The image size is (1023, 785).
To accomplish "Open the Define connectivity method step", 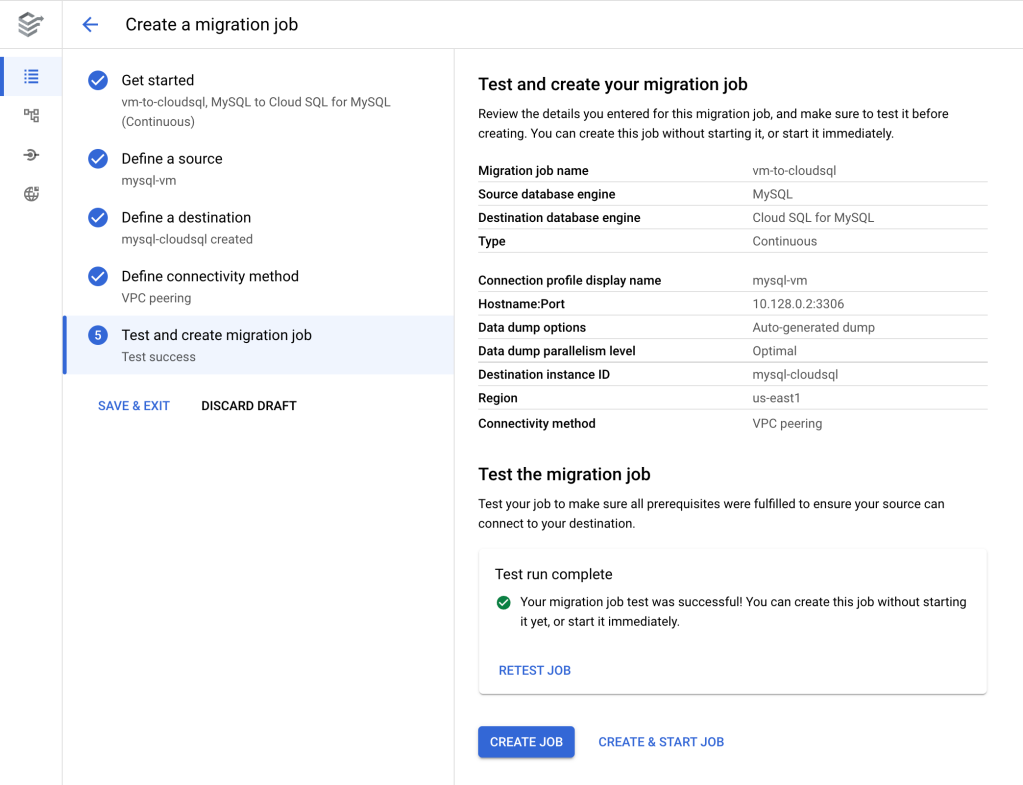I will pyautogui.click(x=210, y=277).
